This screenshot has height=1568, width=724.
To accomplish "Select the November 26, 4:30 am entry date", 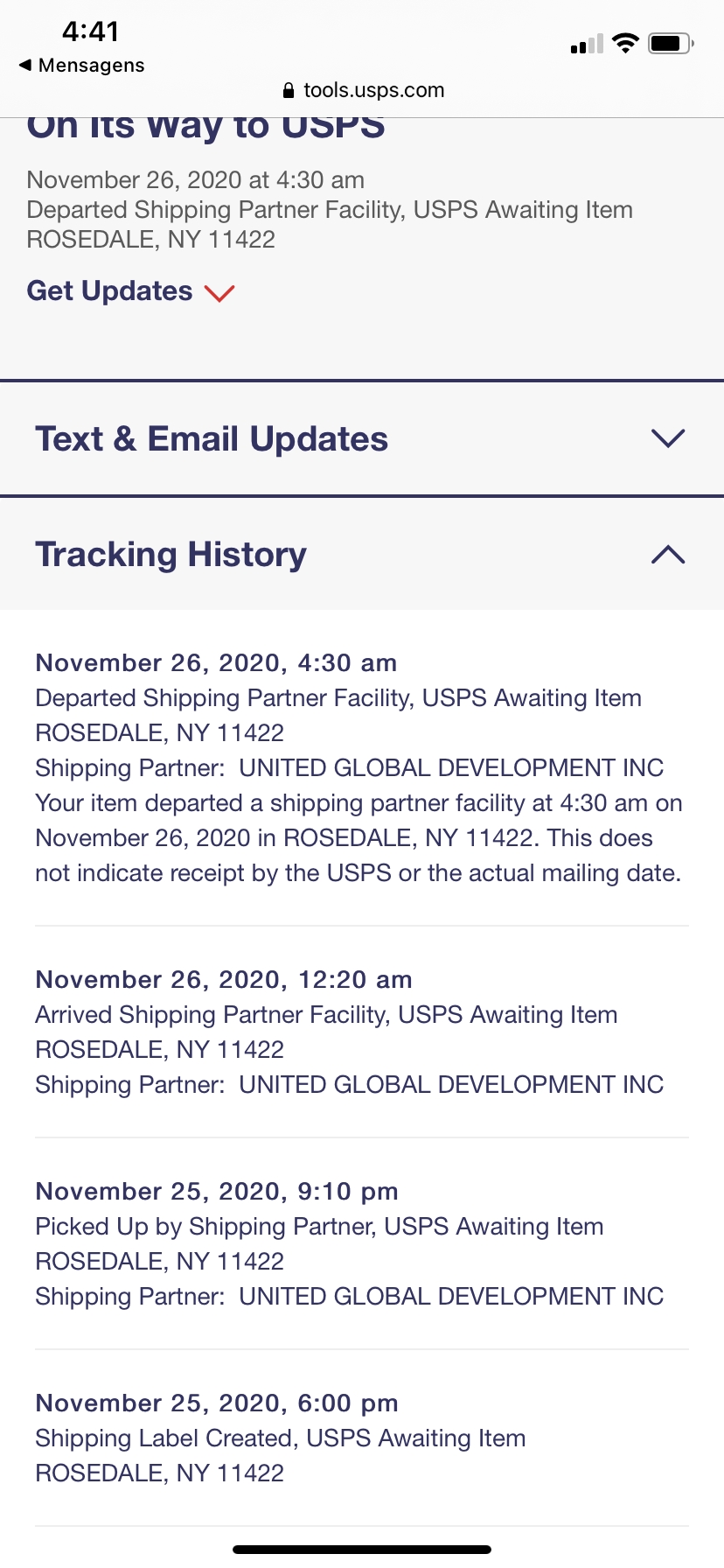I will (x=216, y=662).
